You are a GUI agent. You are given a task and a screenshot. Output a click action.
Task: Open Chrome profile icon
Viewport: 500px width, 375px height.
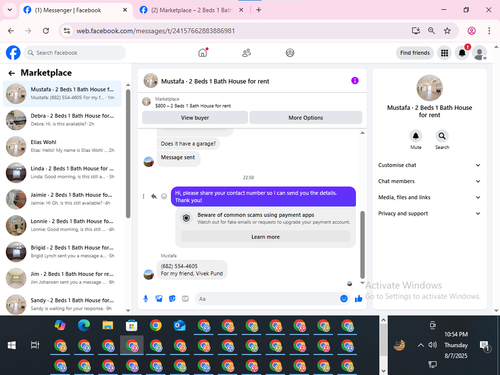(x=472, y=31)
